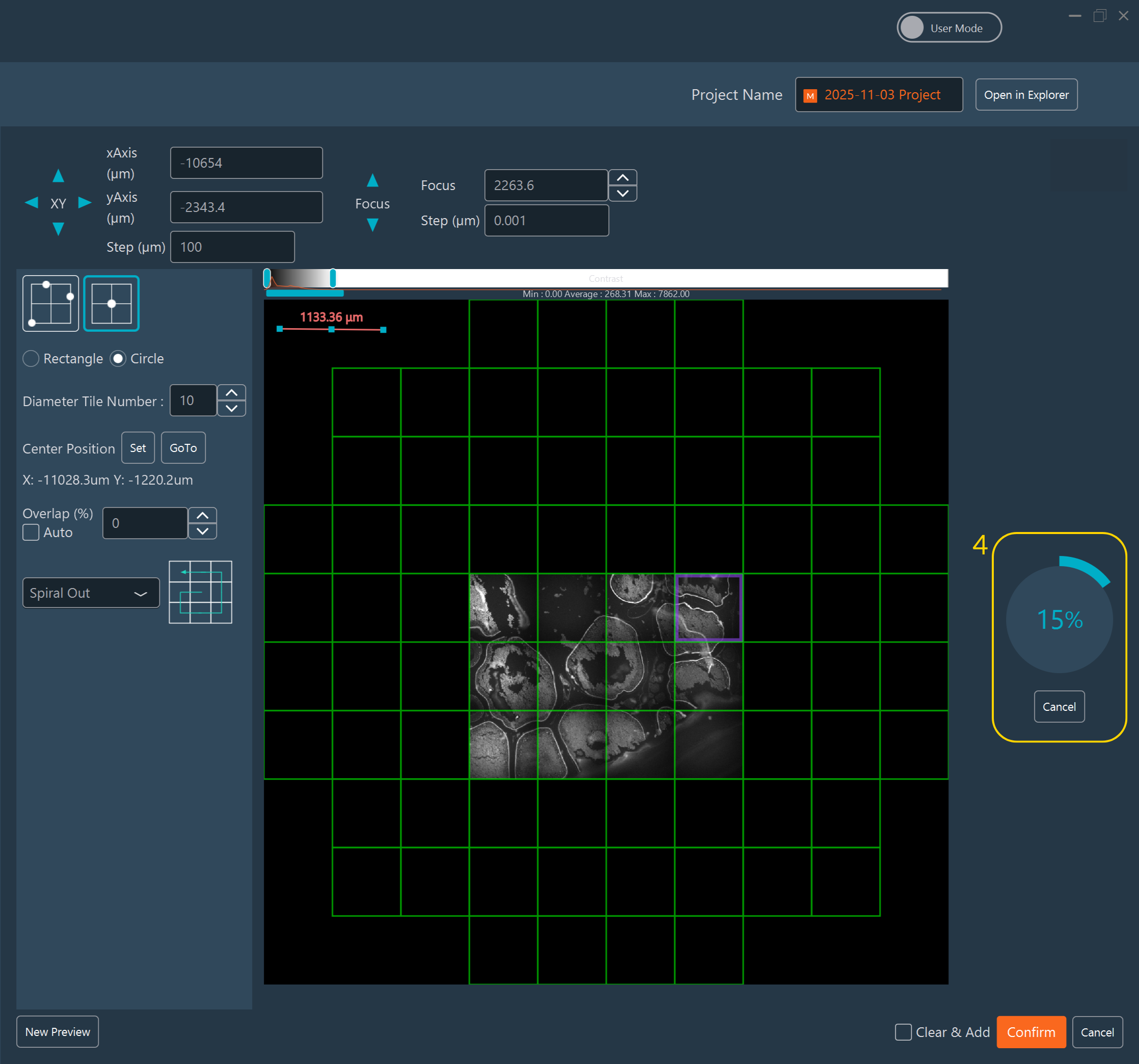Click the Focus up arrow

(x=372, y=180)
